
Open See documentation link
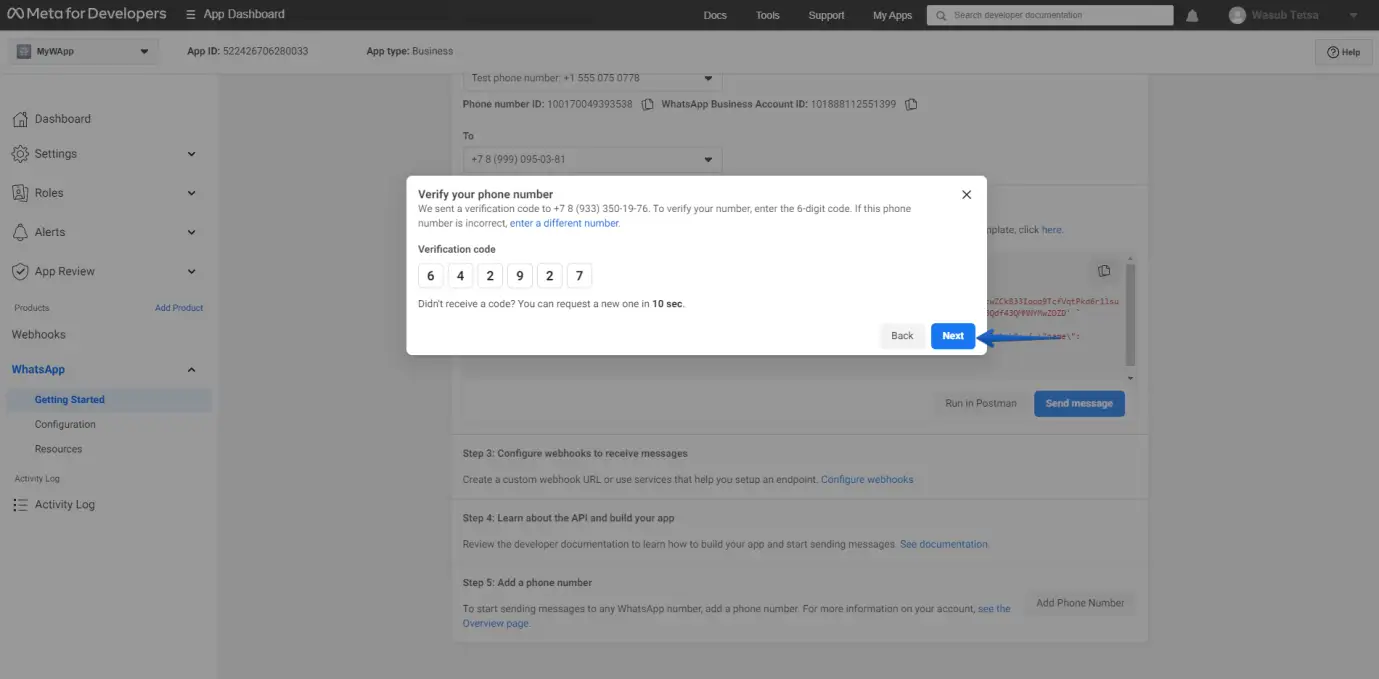(x=944, y=544)
